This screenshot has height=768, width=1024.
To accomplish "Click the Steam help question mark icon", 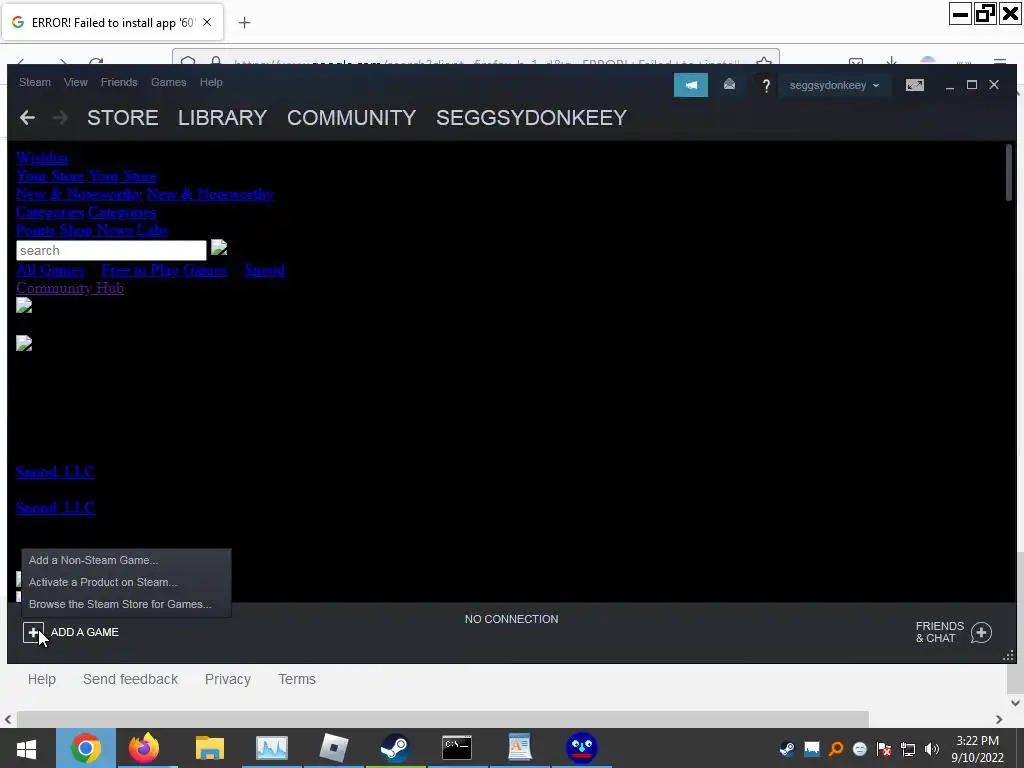I will 766,86.
